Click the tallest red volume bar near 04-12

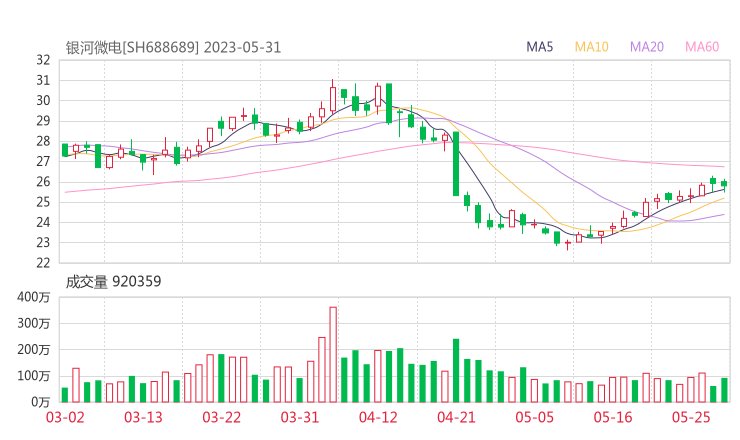pos(333,355)
